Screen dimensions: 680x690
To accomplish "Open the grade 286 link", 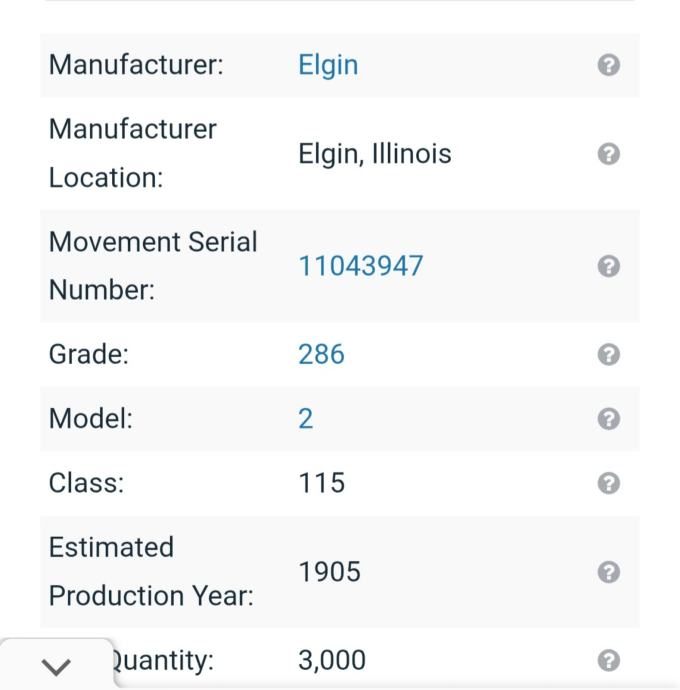I will pos(321,355).
